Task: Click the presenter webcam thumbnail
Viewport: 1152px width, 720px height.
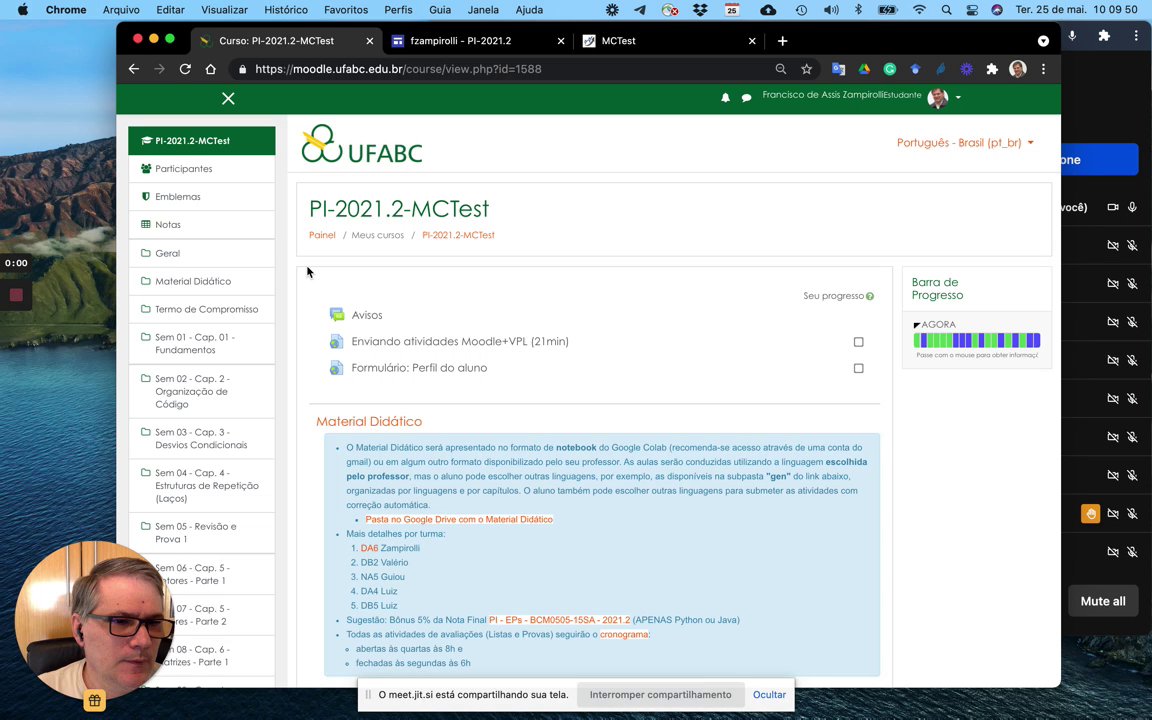Action: [x=95, y=622]
